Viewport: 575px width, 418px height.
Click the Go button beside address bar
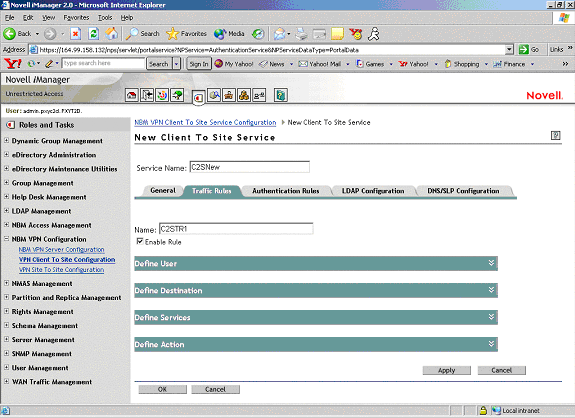pyautogui.click(x=530, y=49)
